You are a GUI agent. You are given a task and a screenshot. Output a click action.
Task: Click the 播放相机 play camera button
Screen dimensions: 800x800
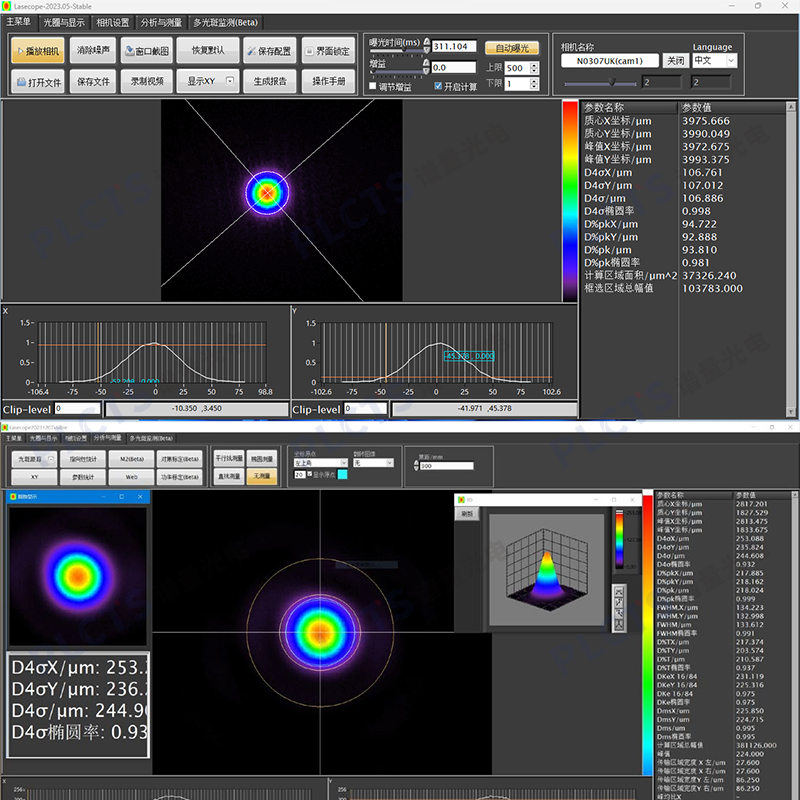37,50
